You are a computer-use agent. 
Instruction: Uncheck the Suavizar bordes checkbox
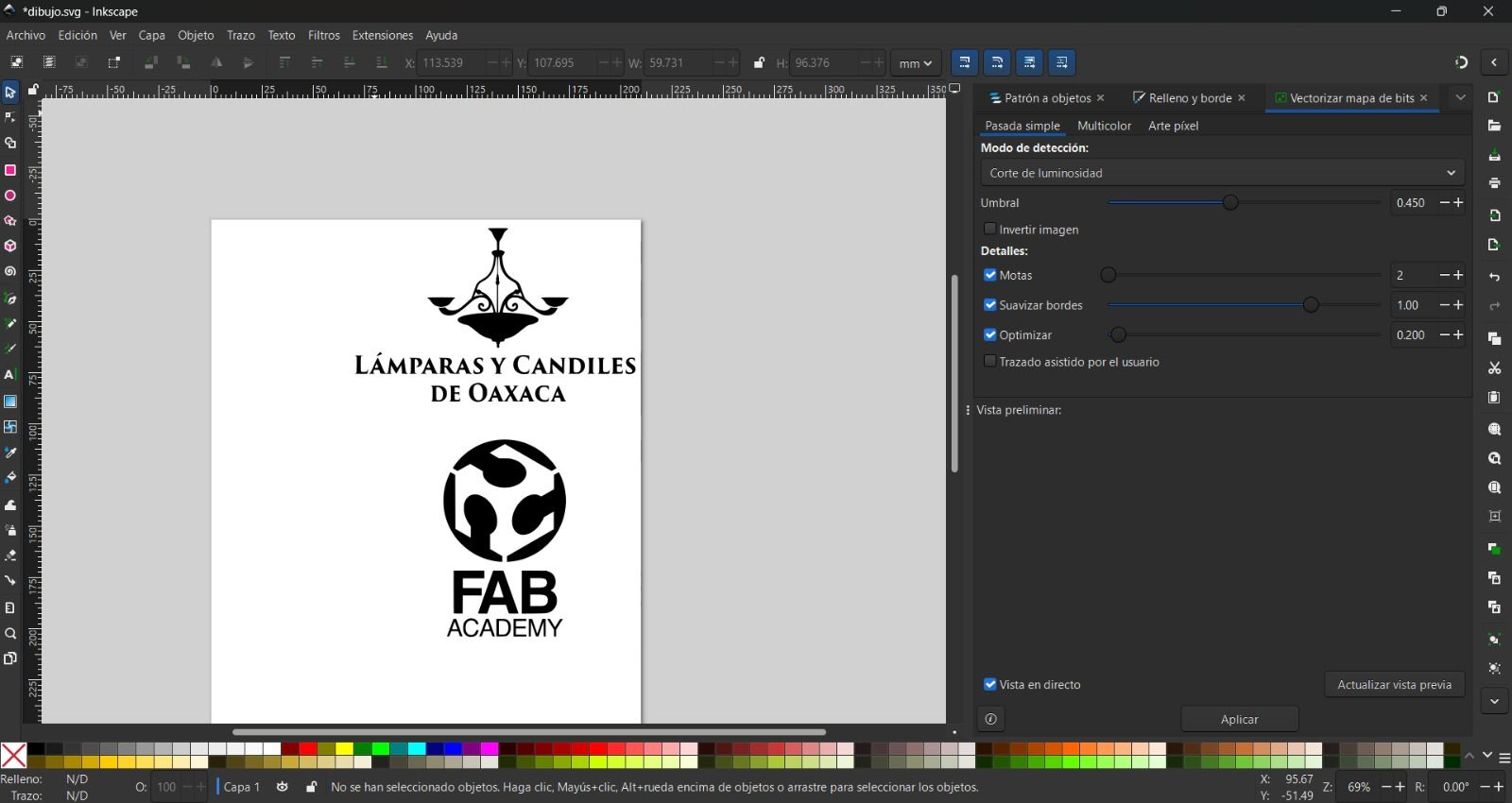click(990, 305)
